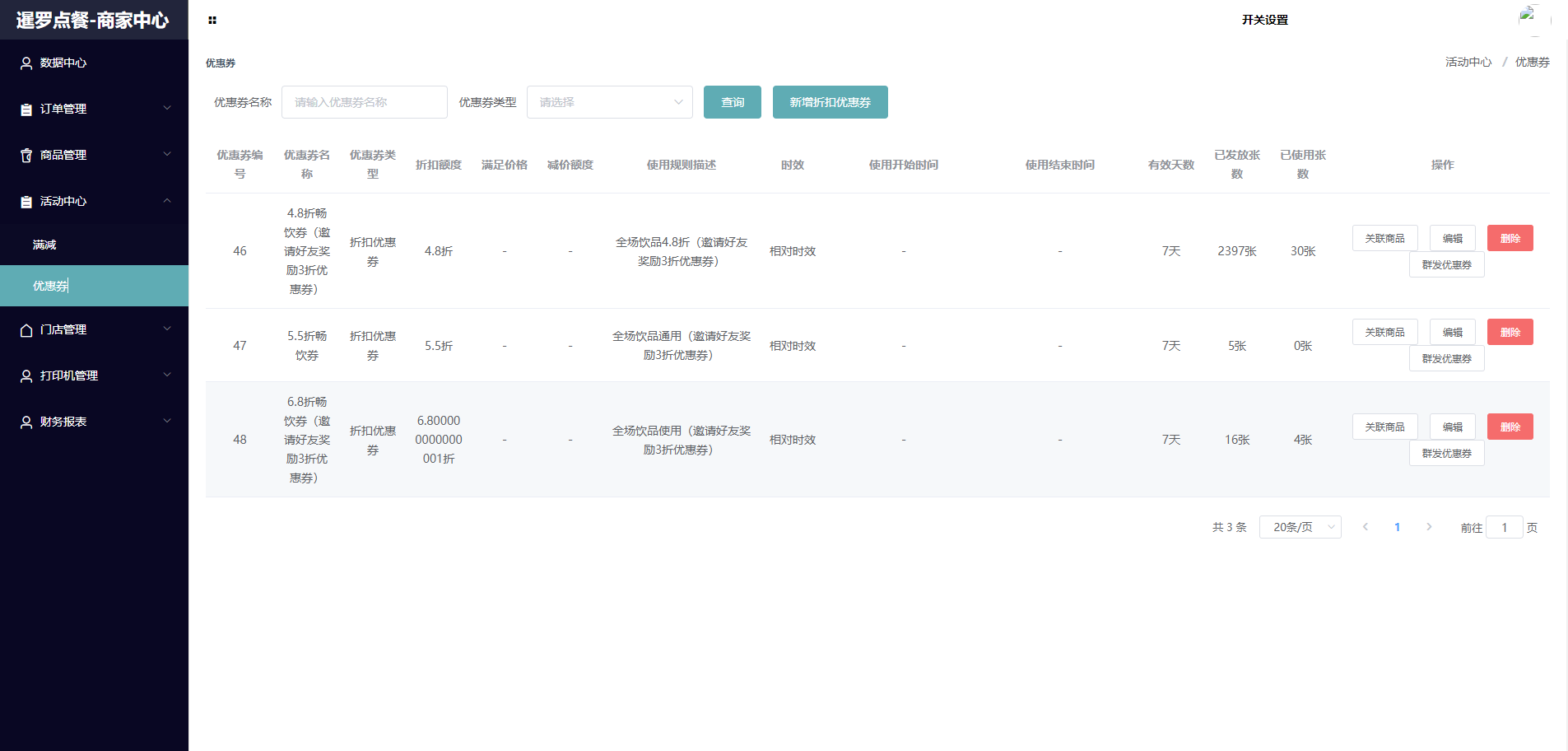Image resolution: width=1568 pixels, height=751 pixels.
Task: Open 订单管理 menu label
Action: (63, 109)
